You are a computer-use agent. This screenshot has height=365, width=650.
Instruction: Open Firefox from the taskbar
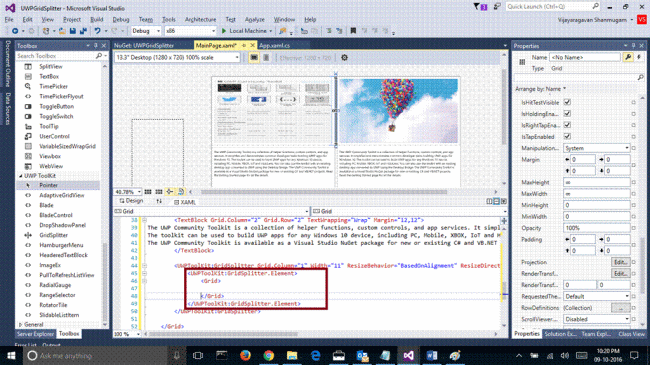pyautogui.click(x=245, y=355)
